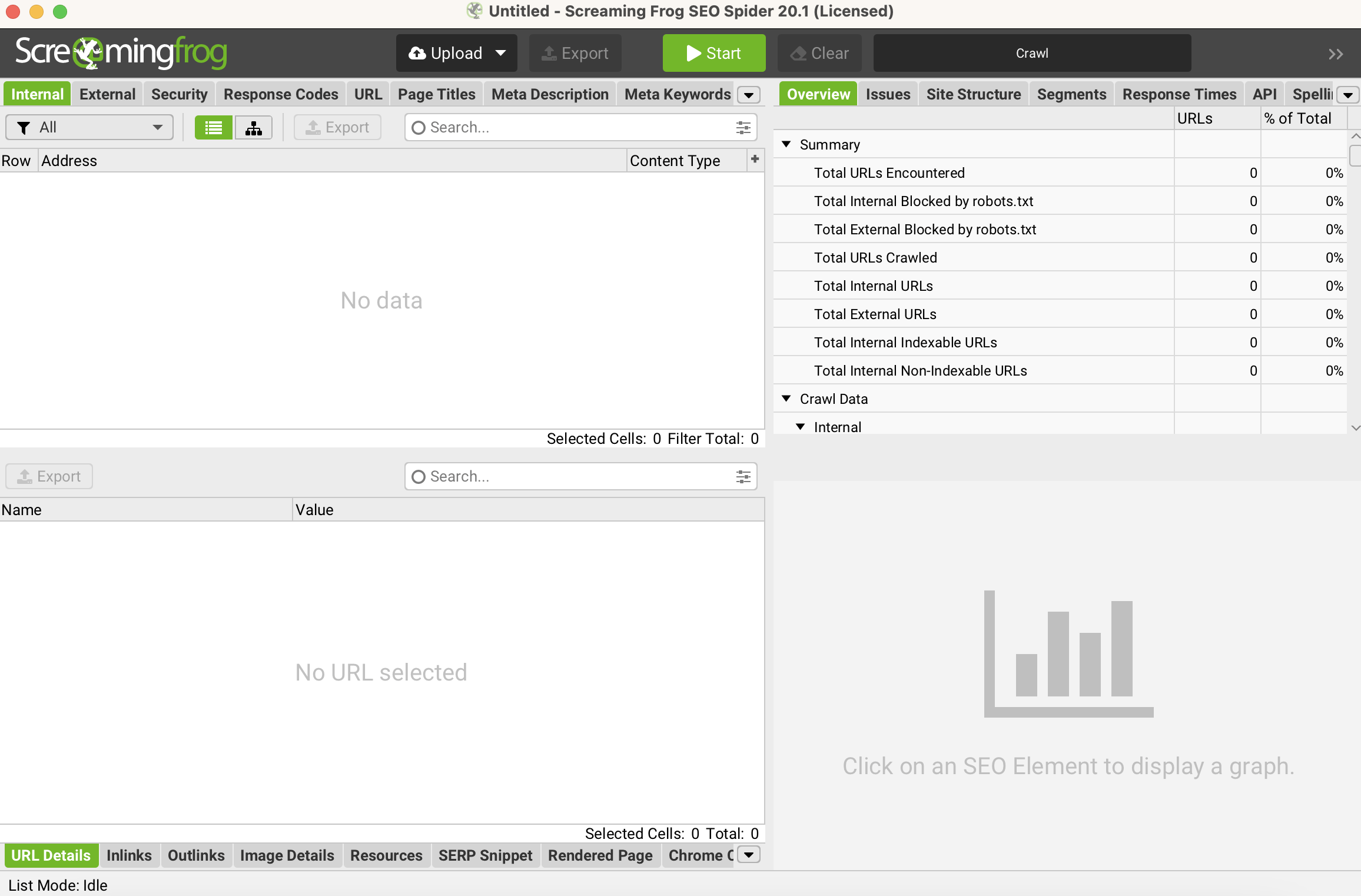
Task: Select Total Internal Indexable URLs row
Action: point(1060,343)
